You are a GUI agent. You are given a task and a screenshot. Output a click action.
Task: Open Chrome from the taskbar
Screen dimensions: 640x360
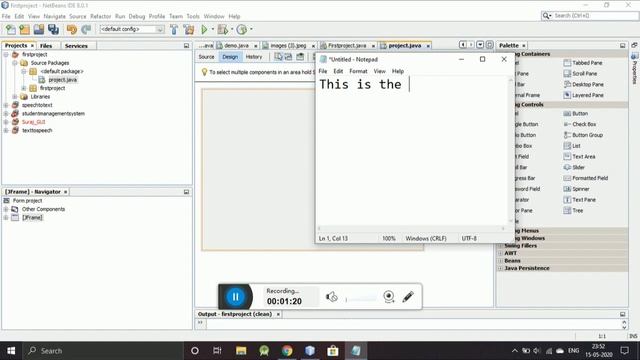pos(287,351)
